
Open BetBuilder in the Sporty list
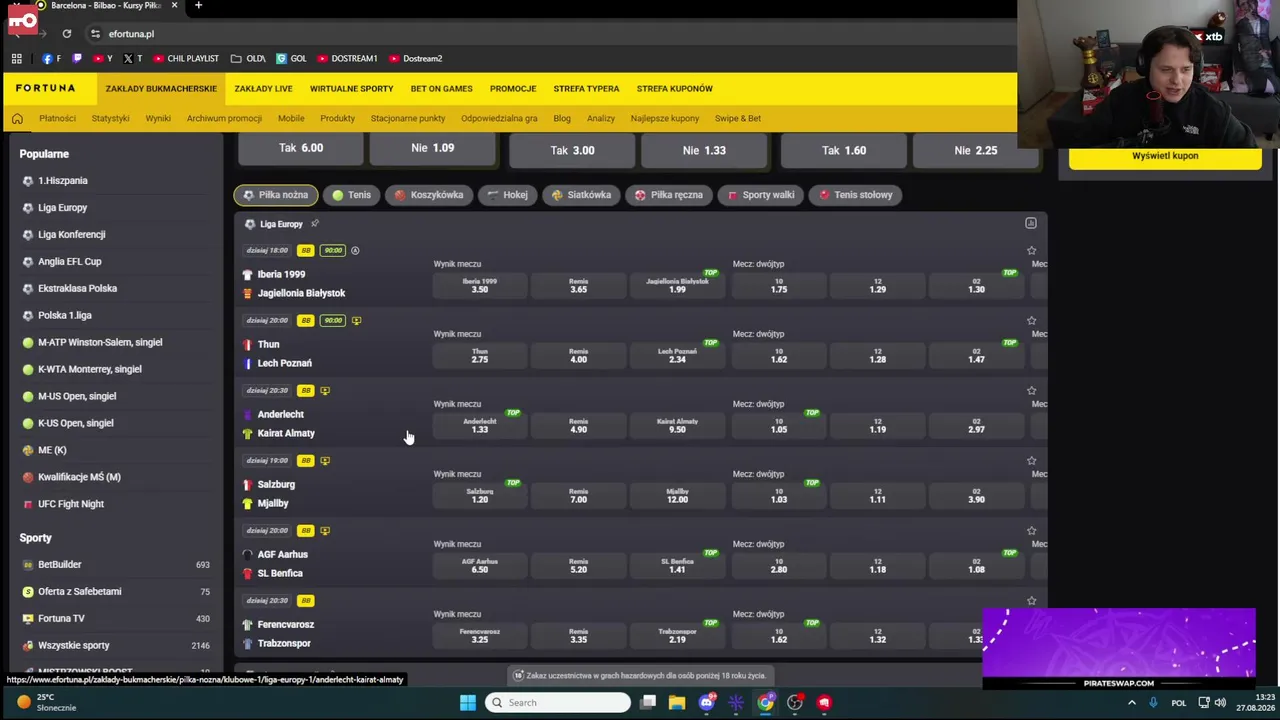tap(59, 565)
